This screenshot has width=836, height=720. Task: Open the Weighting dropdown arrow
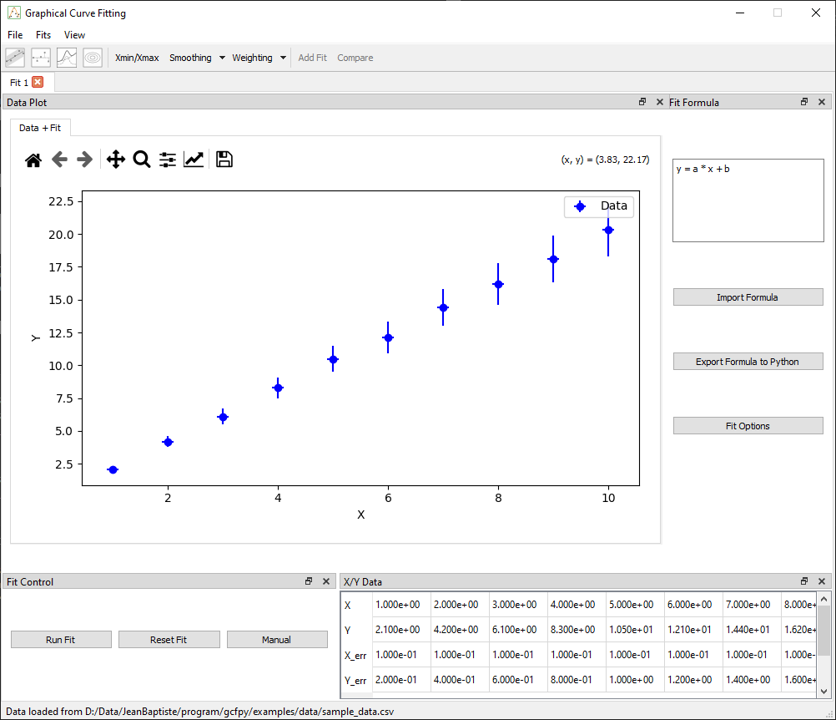click(x=283, y=58)
